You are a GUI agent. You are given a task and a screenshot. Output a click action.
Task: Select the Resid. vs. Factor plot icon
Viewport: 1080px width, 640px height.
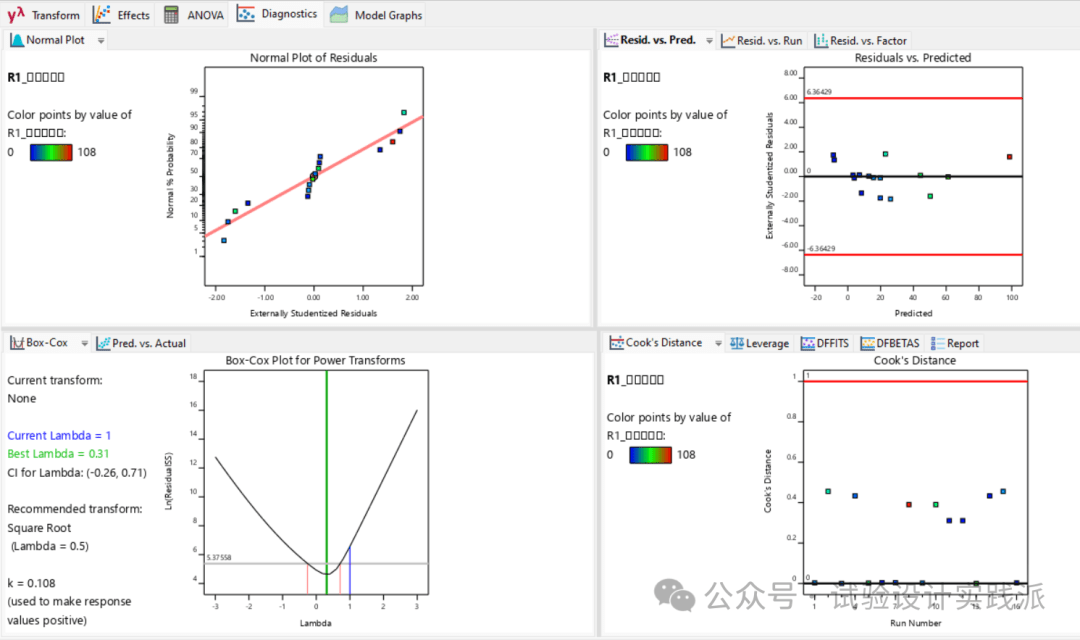click(820, 41)
